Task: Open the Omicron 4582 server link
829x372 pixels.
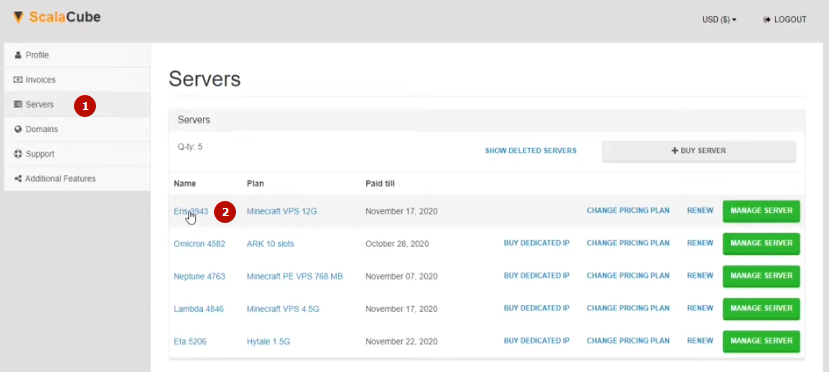Action: click(199, 244)
